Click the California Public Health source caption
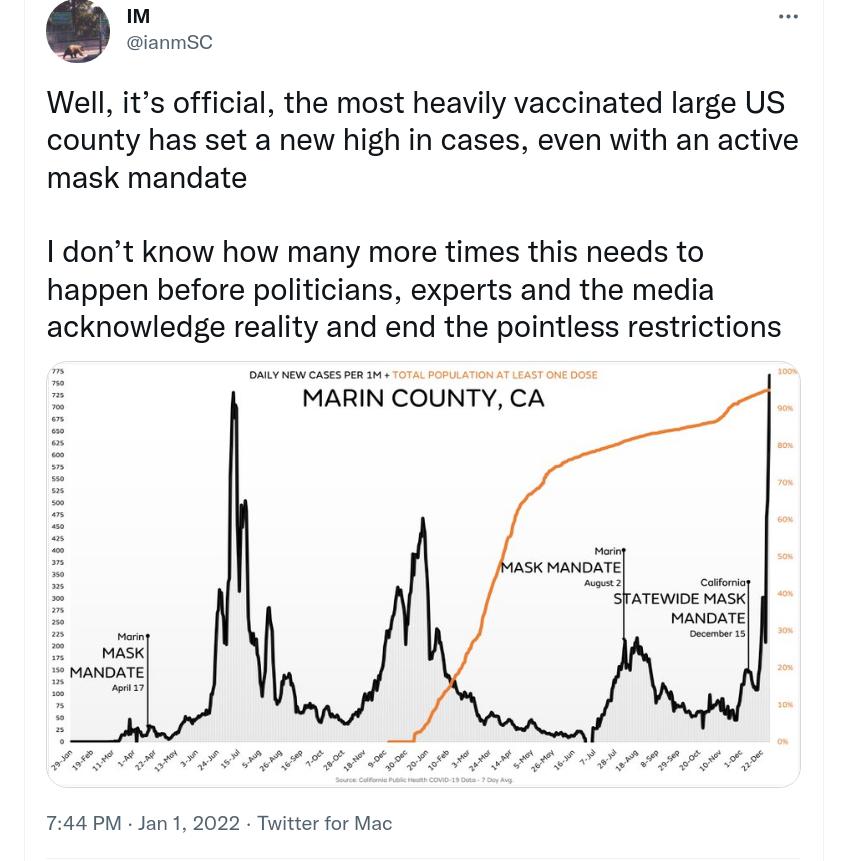This screenshot has width=845, height=861. pos(424,780)
